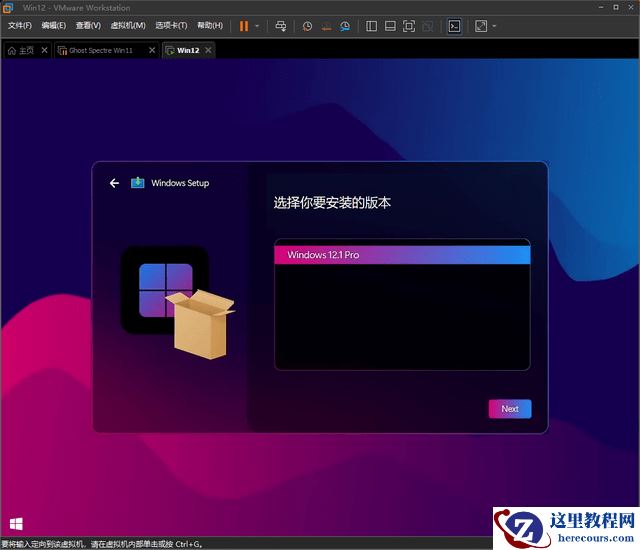Click the VMware Workstation app icon
Viewport: 640px width, 550px height.
8,7
